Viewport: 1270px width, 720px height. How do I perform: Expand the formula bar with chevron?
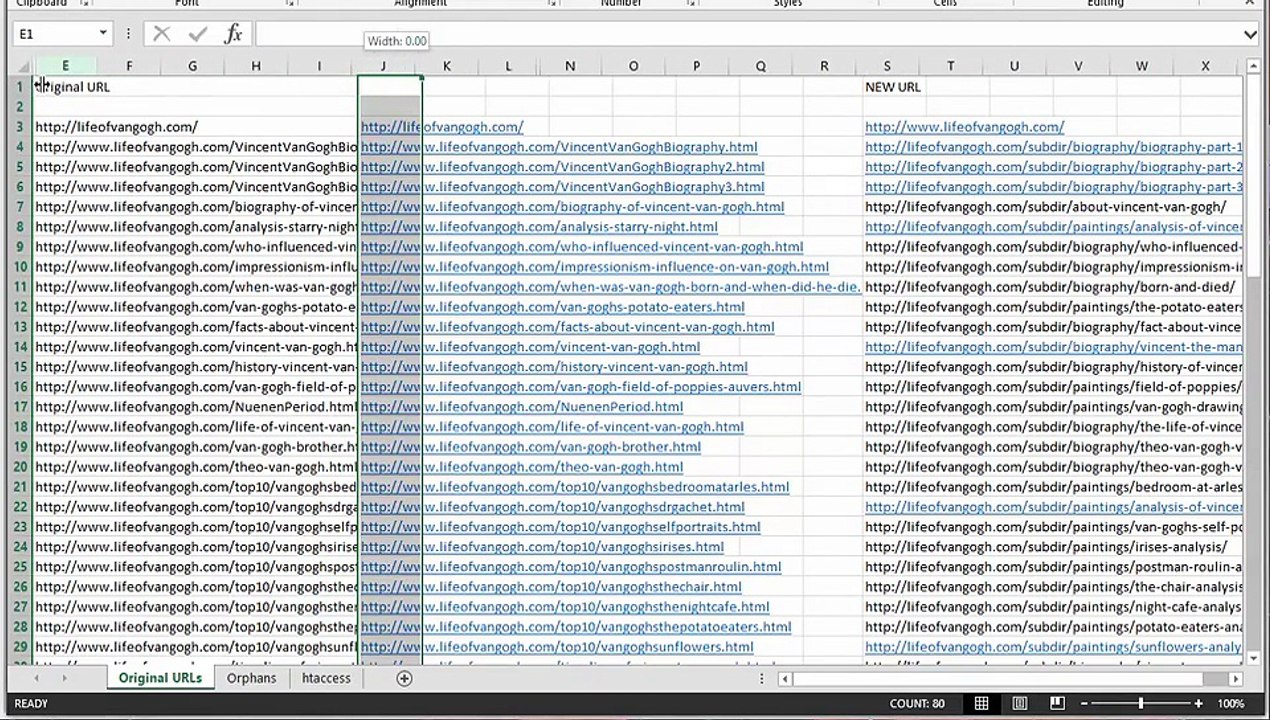tap(1250, 35)
